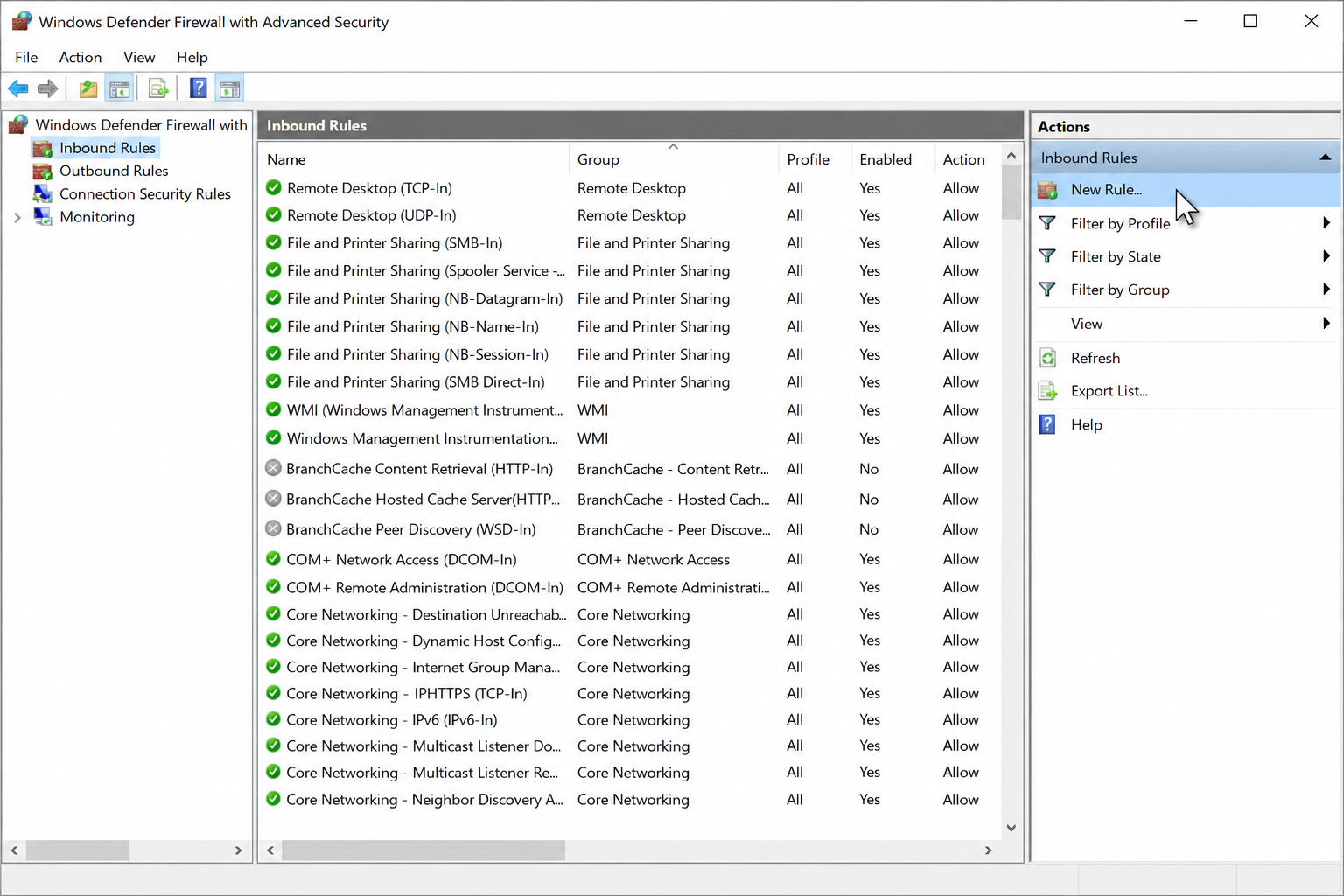This screenshot has height=896, width=1344.
Task: Click Monitoring tree icon
Action: click(x=42, y=216)
